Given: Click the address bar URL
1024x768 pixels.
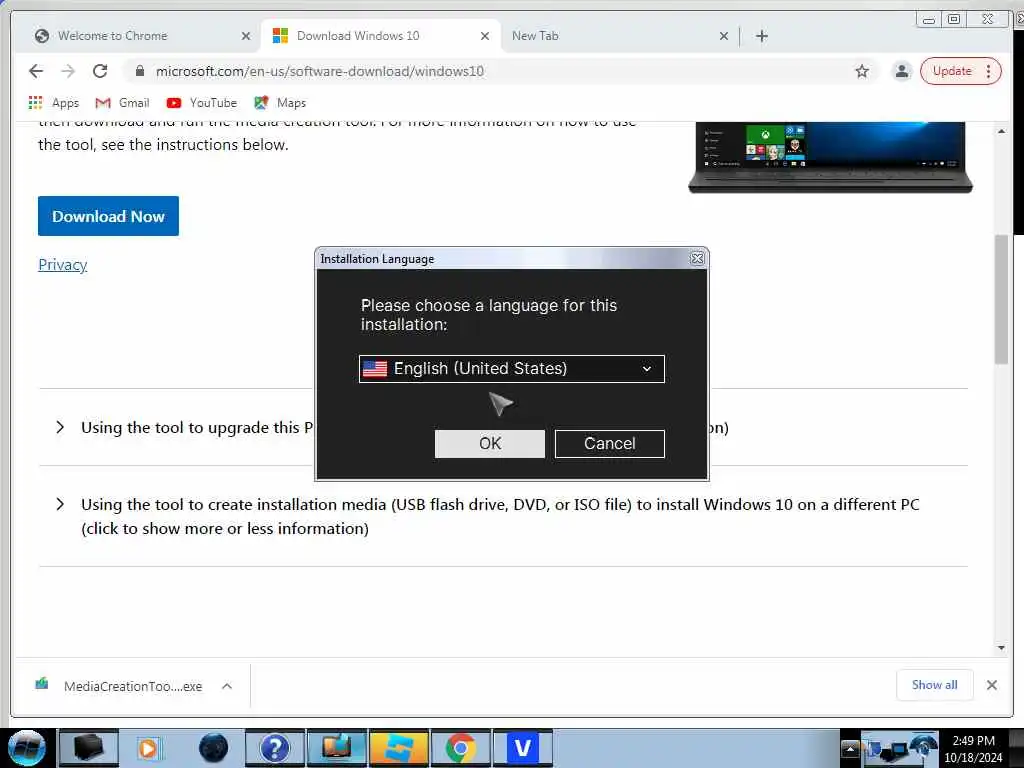Looking at the screenshot, I should click(319, 71).
